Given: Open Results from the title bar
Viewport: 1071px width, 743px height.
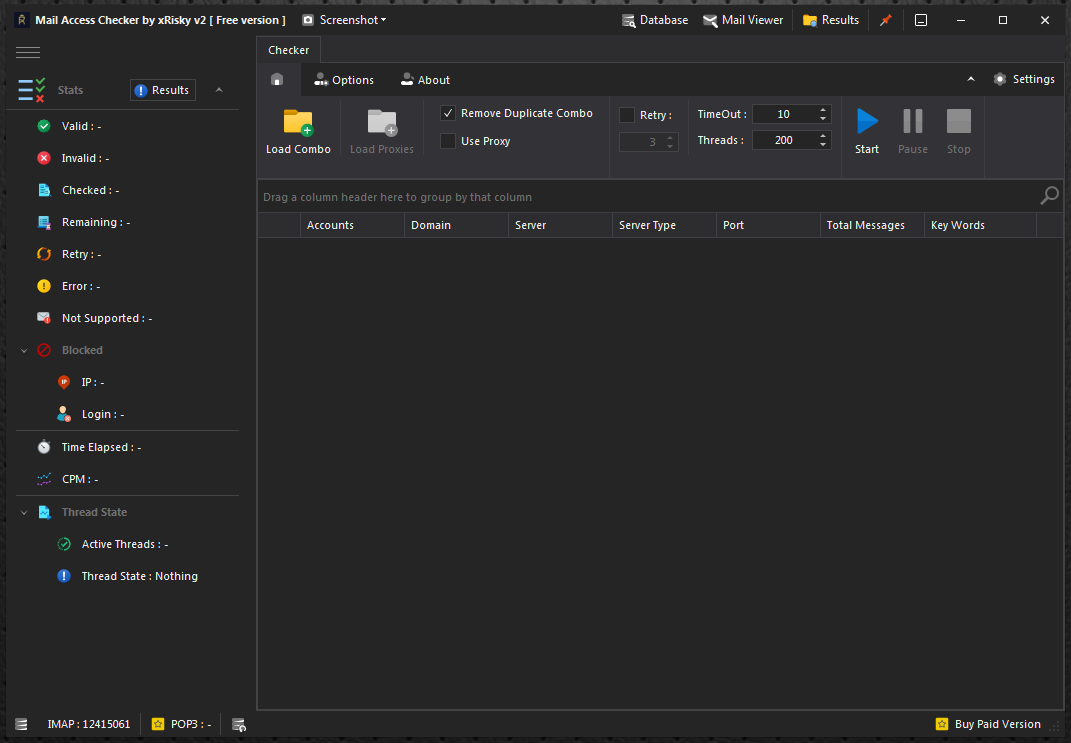Looking at the screenshot, I should click(830, 19).
